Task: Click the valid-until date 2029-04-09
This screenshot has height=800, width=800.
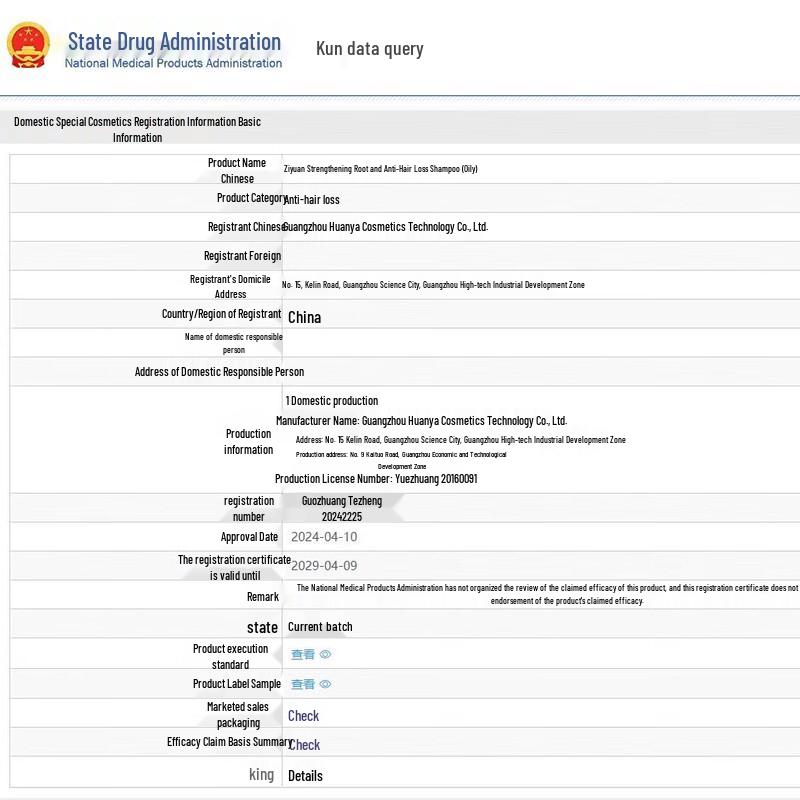Action: click(x=324, y=566)
